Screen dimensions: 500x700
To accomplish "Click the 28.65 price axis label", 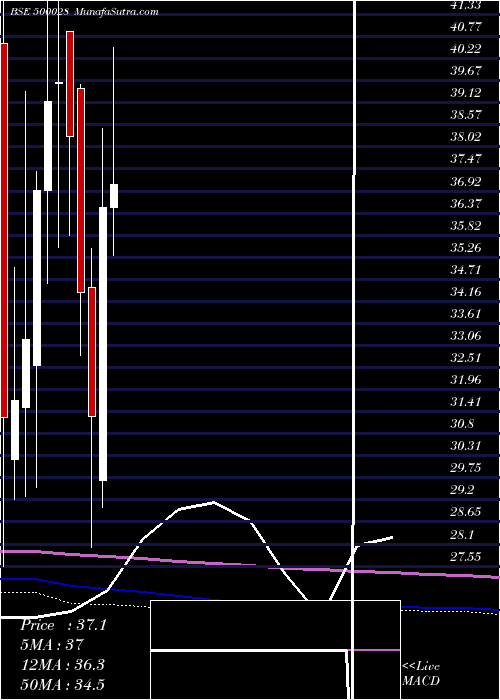I will (465, 512).
